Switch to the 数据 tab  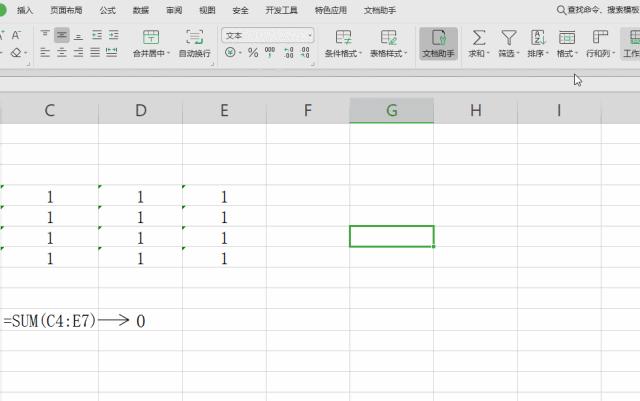pos(141,10)
